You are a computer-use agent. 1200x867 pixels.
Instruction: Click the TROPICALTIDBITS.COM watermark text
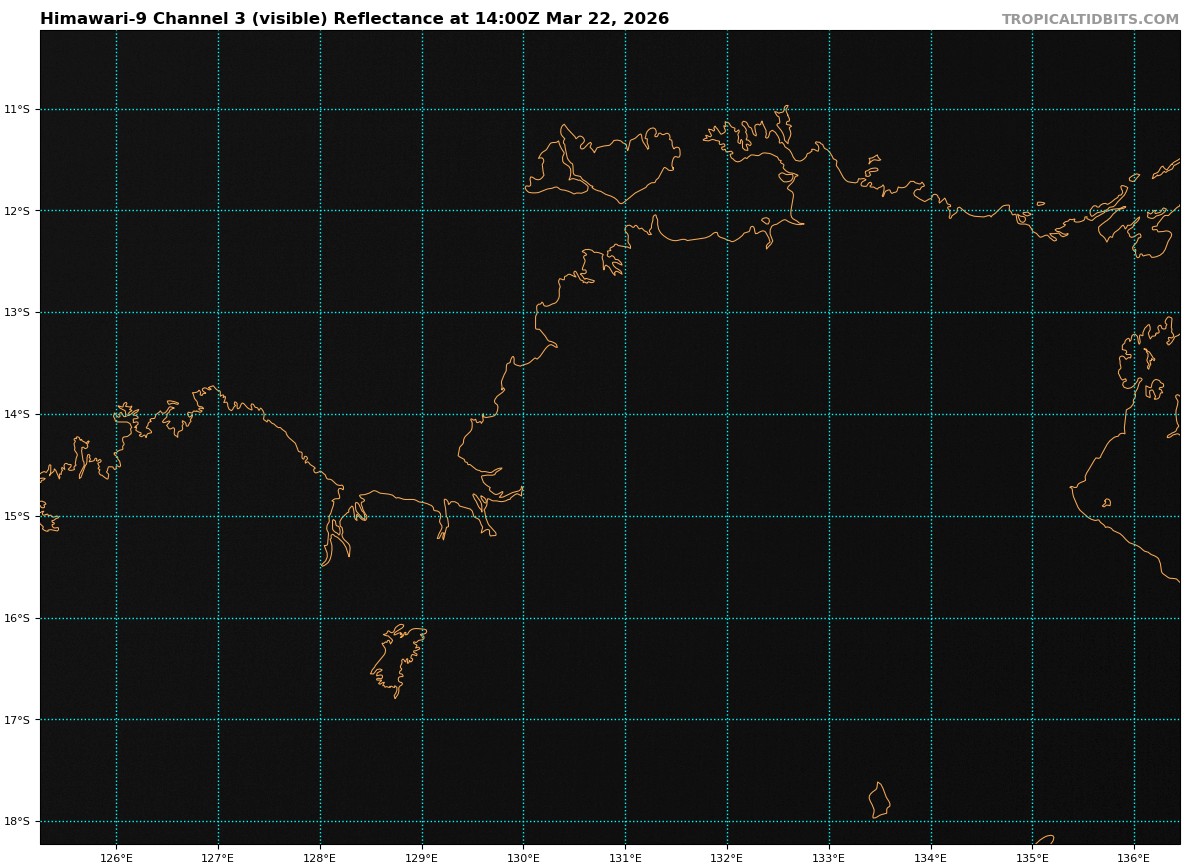1090,20
